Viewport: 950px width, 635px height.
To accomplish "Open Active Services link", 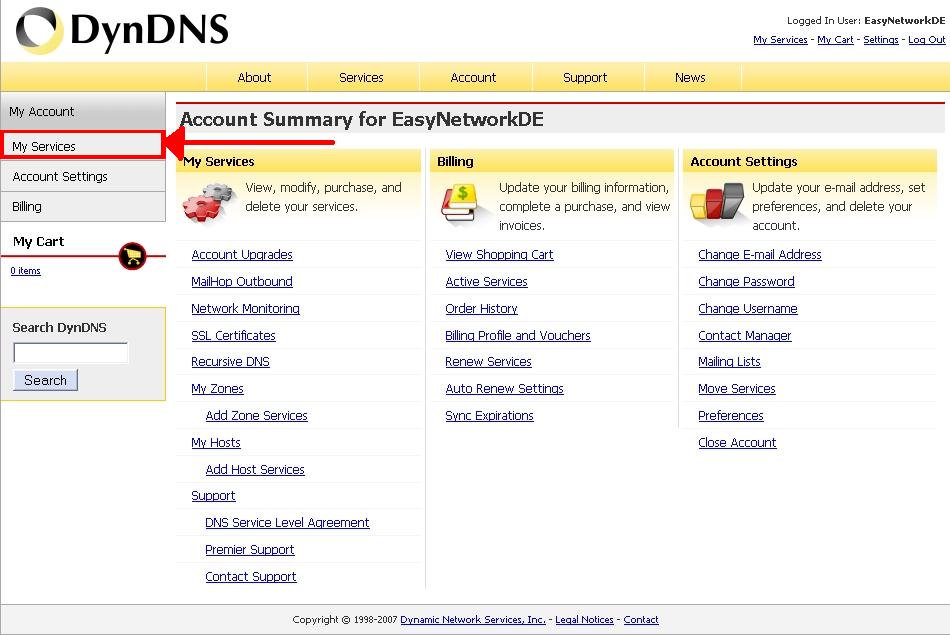I will point(487,282).
